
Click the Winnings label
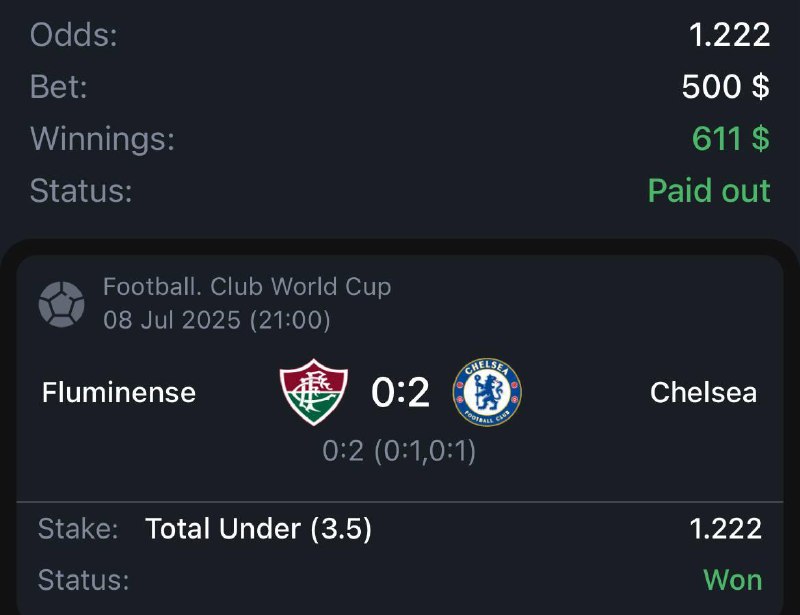pos(102,138)
